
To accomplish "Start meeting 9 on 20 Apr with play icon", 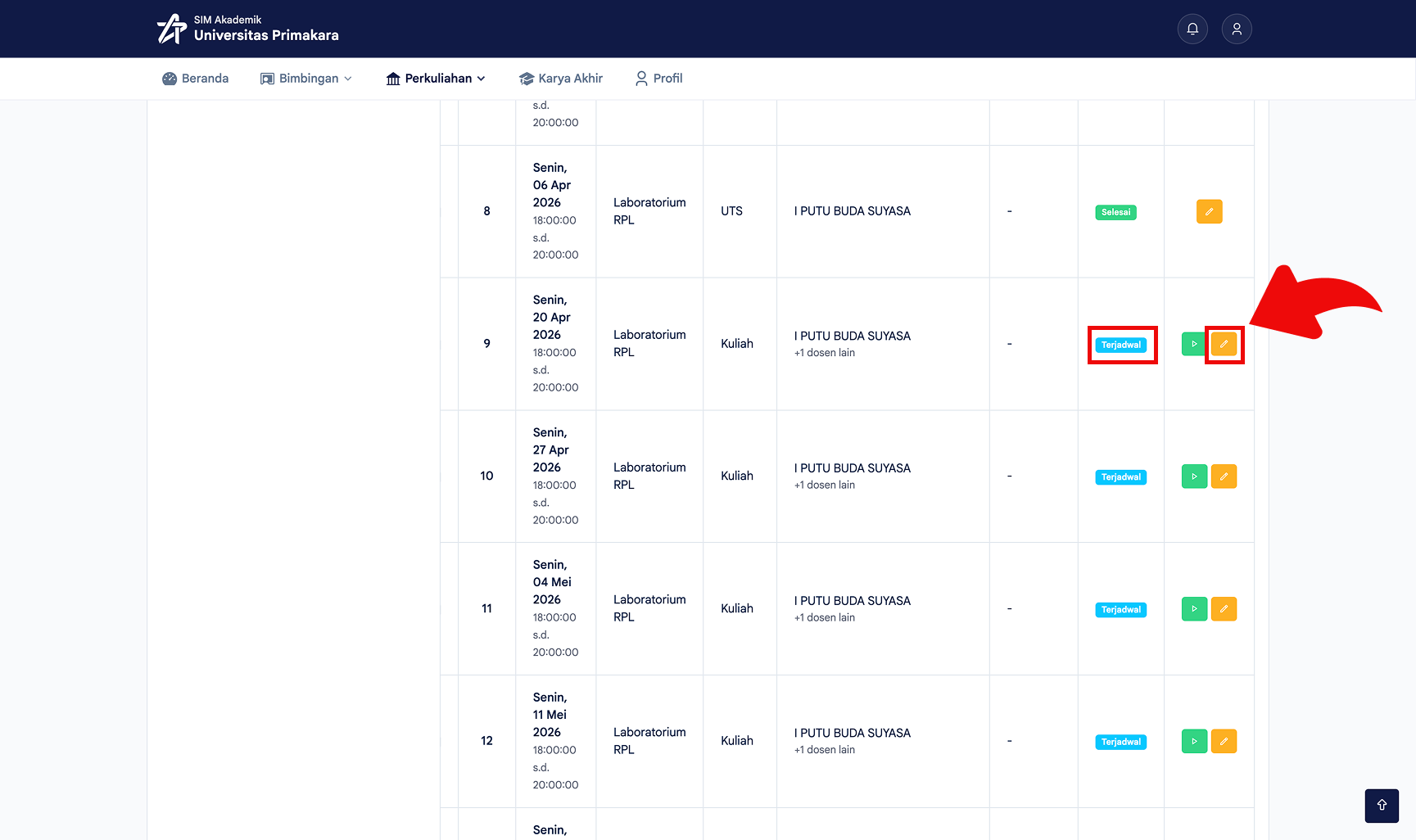I will click(x=1194, y=344).
